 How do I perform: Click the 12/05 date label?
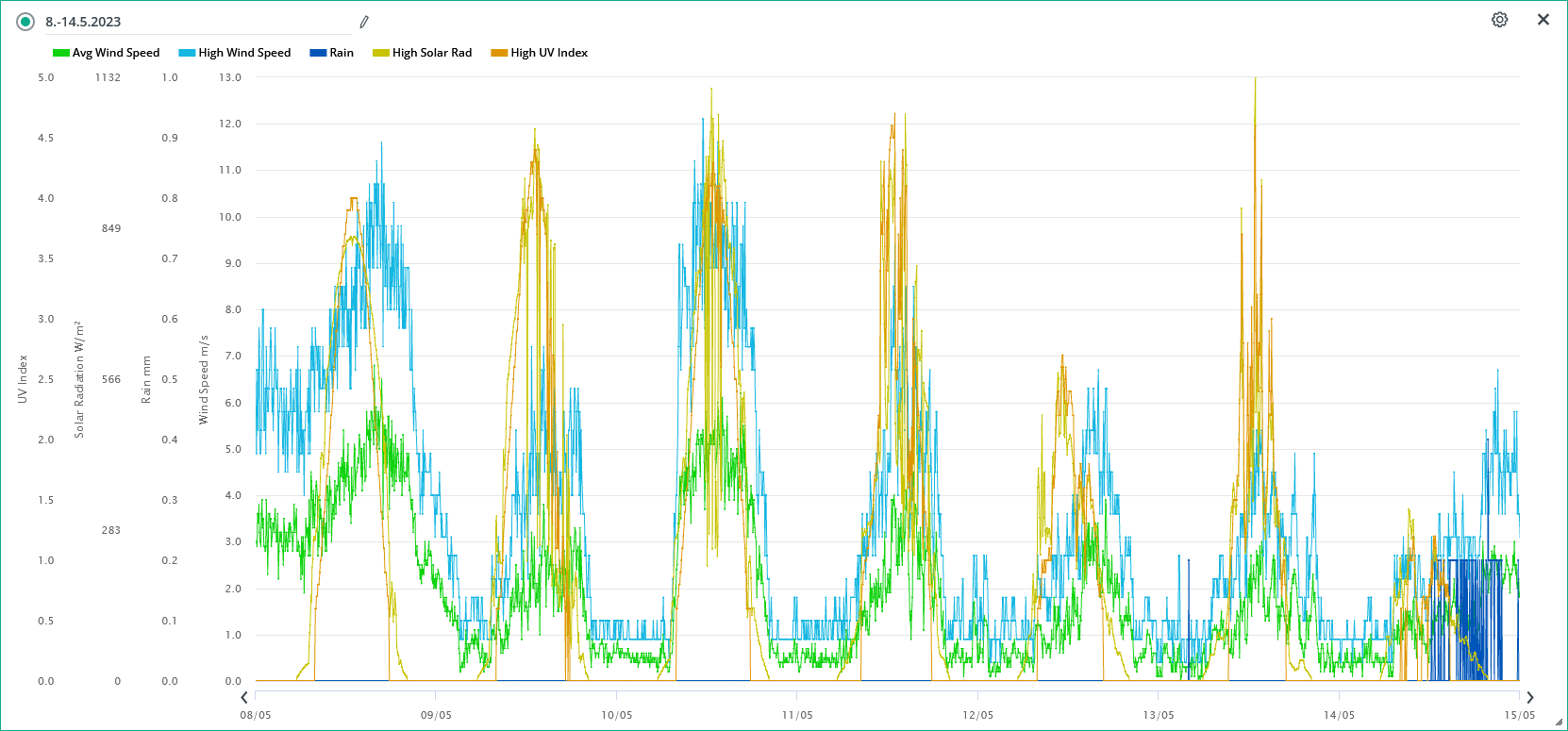978,715
